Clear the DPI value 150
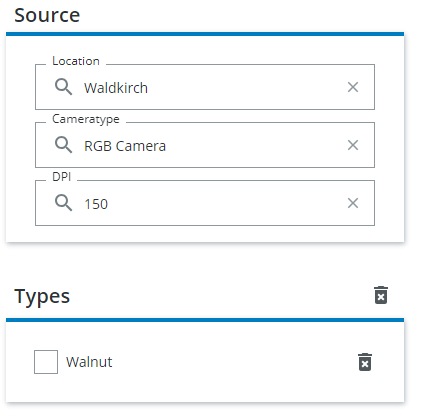The width and height of the screenshot is (424, 416). [x=353, y=203]
